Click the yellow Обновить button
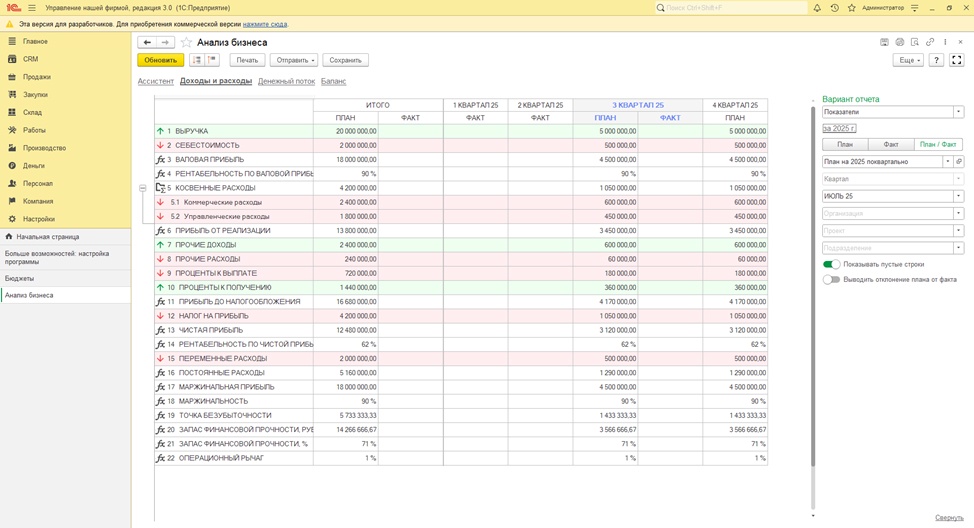Screen dimensions: 974x528 (160, 60)
